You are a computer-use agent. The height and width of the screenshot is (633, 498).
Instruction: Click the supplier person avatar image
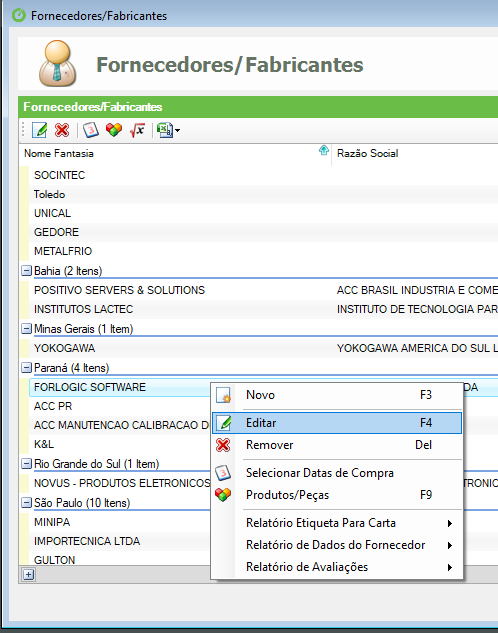click(x=58, y=63)
